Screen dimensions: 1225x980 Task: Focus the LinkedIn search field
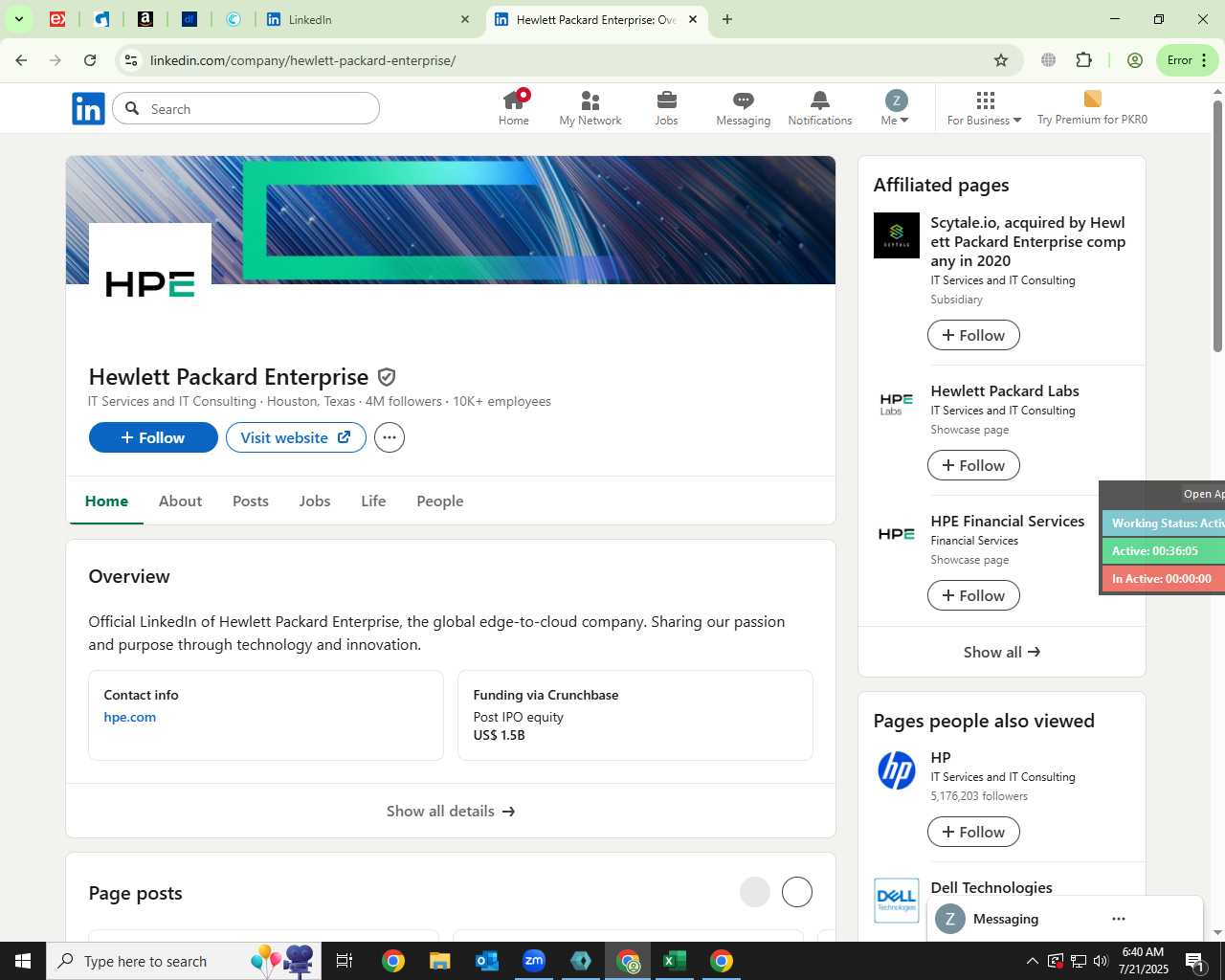click(x=246, y=109)
